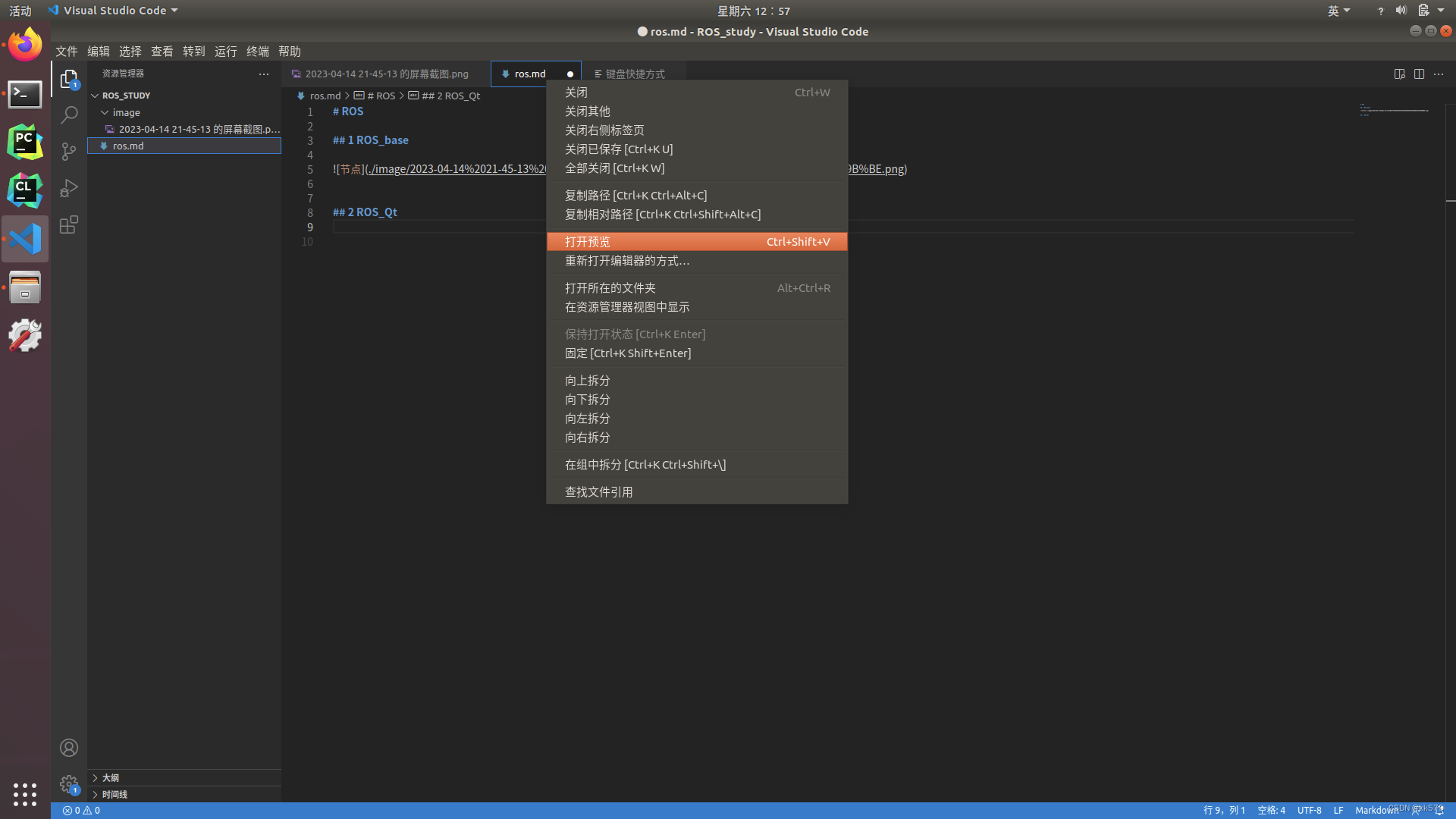Viewport: 1456px width, 819px height.
Task: Open the Search panel in activity bar
Action: coord(69,115)
